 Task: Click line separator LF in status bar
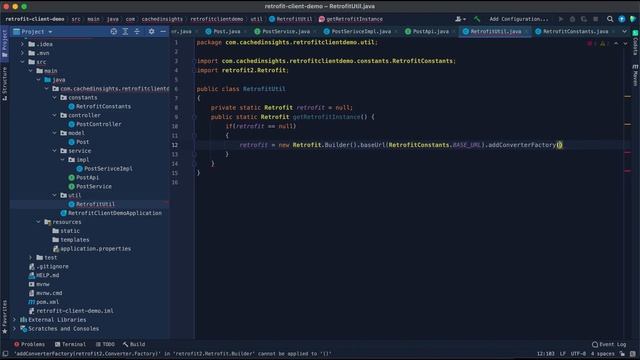(x=563, y=354)
